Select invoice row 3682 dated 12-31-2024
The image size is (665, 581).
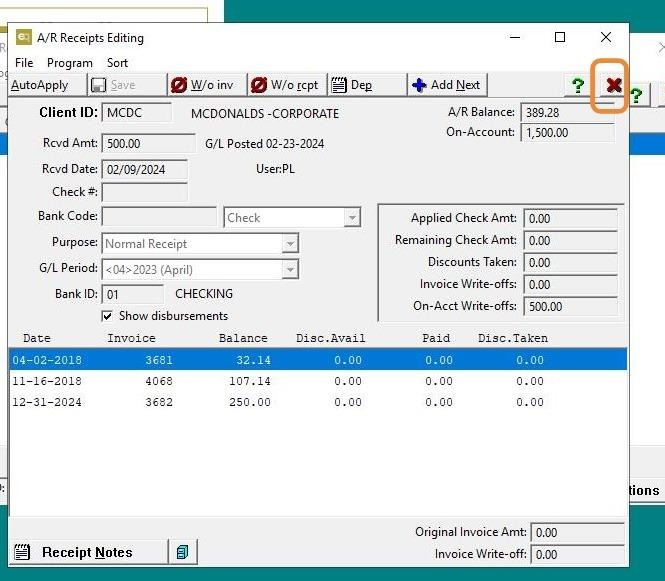[318, 402]
